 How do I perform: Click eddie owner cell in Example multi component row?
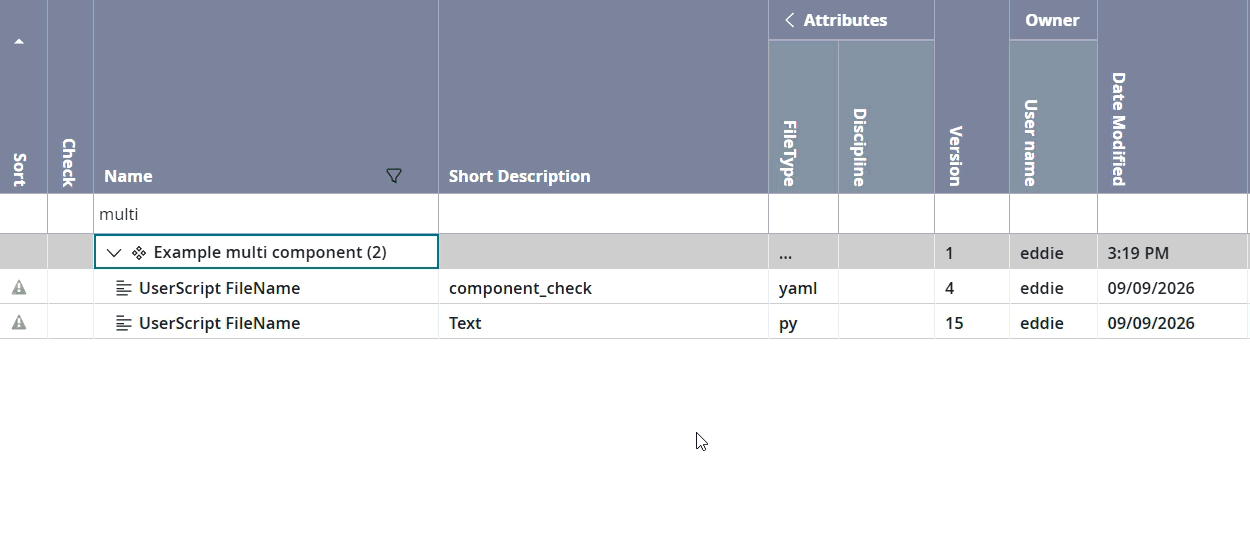point(1053,253)
